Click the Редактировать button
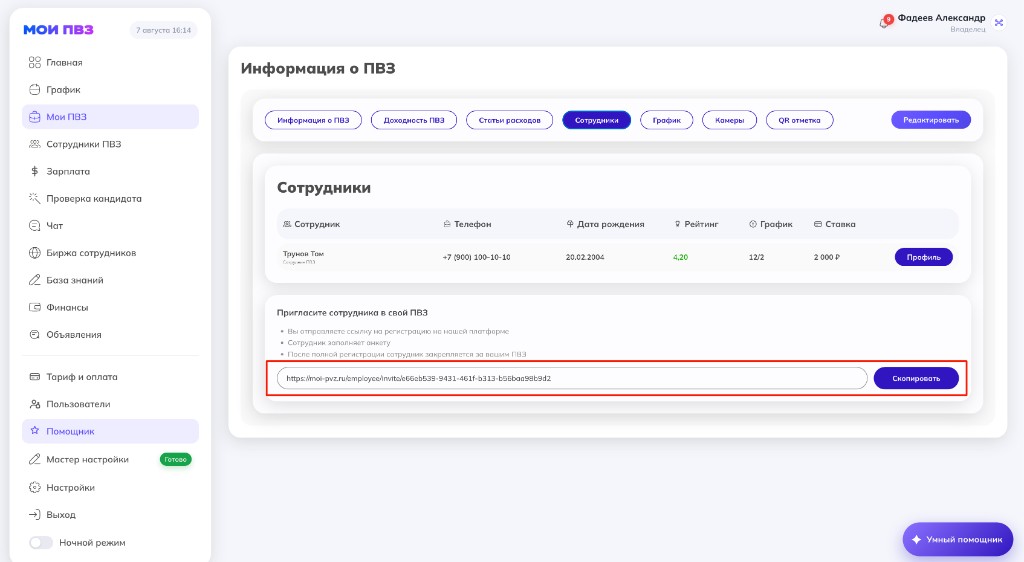 (x=931, y=120)
